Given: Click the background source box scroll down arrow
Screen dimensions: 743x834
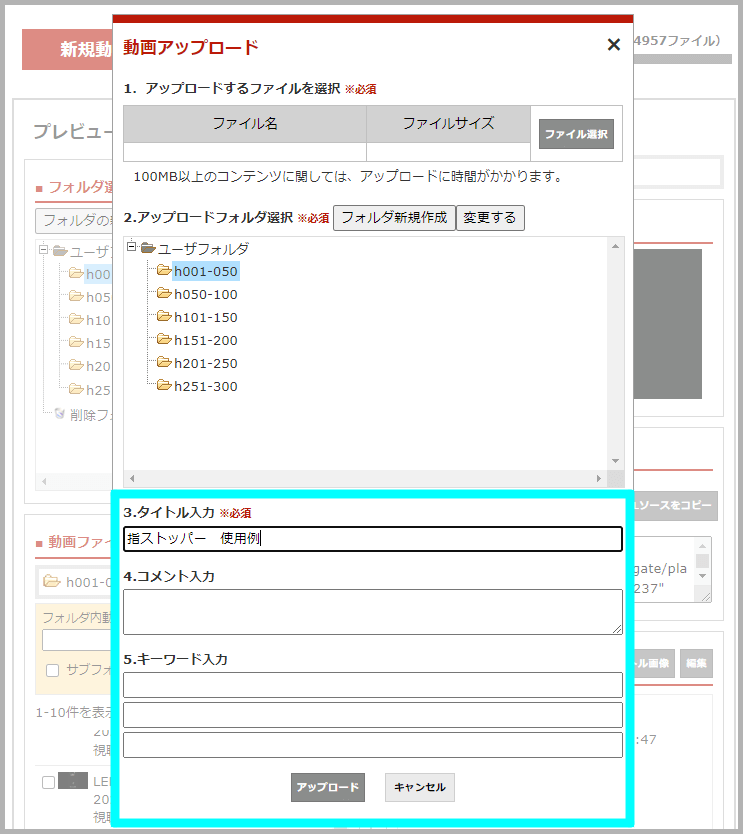Looking at the screenshot, I should (703, 576).
